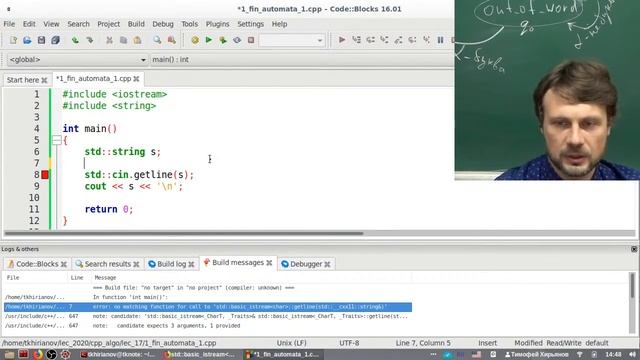The height and width of the screenshot is (360, 640).
Task: Select the "In function 'int main()':" message
Action: click(x=130, y=297)
